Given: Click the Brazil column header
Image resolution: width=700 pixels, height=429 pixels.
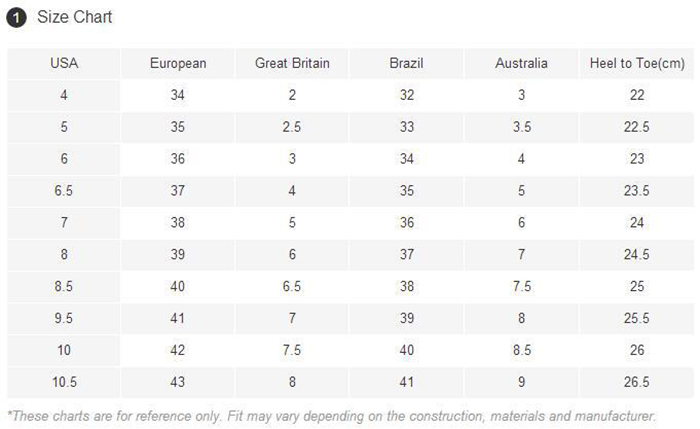Looking at the screenshot, I should [406, 63].
